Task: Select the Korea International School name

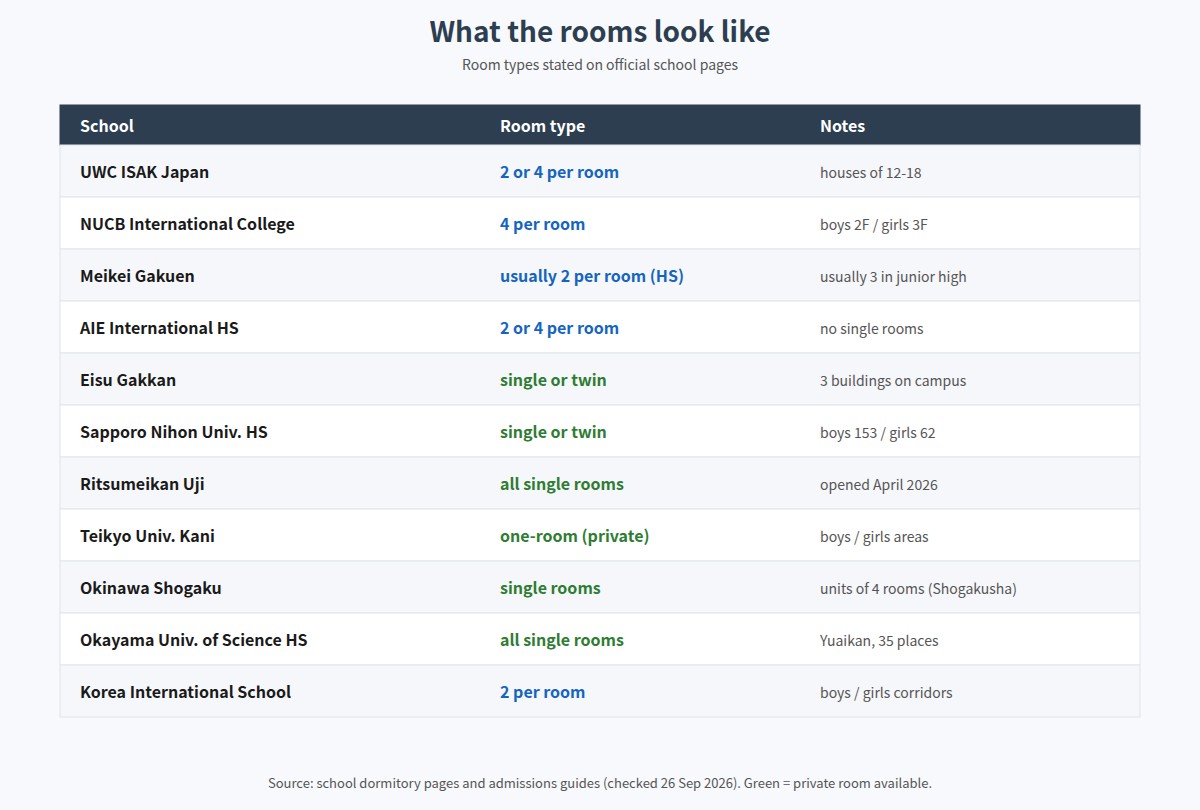Action: 186,692
